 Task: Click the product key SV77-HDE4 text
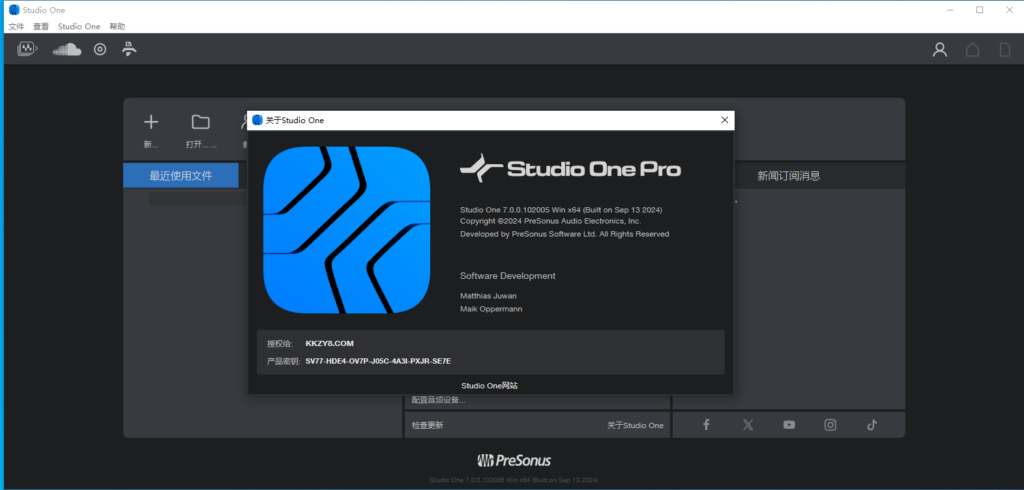click(378, 361)
